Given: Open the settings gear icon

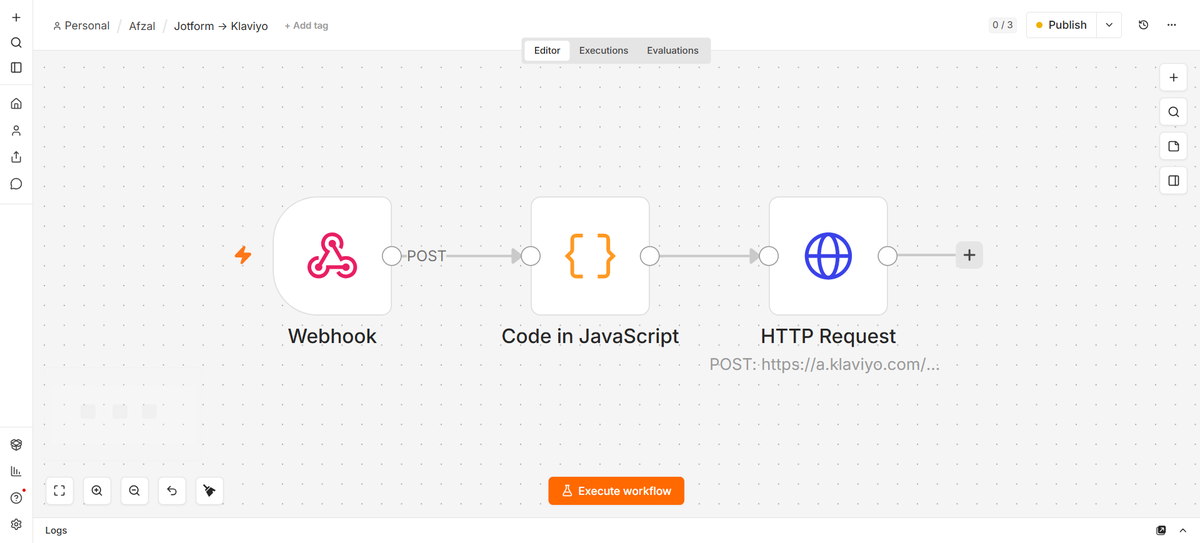Looking at the screenshot, I should click(x=16, y=524).
